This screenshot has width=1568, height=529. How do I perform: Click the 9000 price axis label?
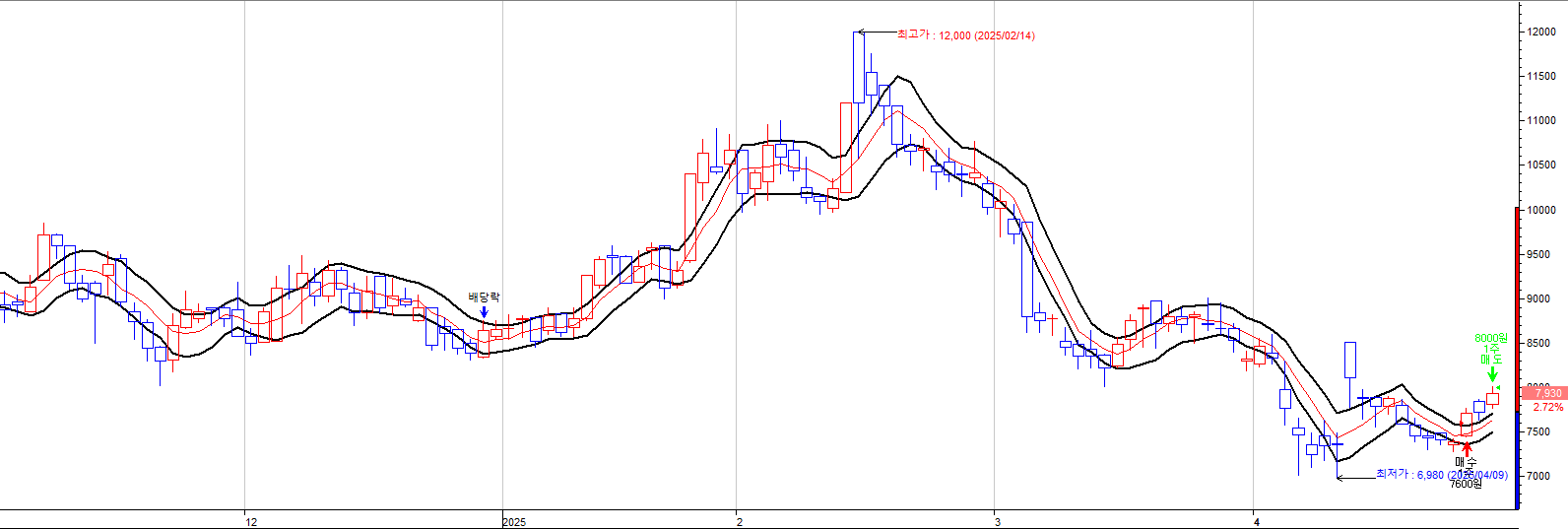(x=1538, y=298)
